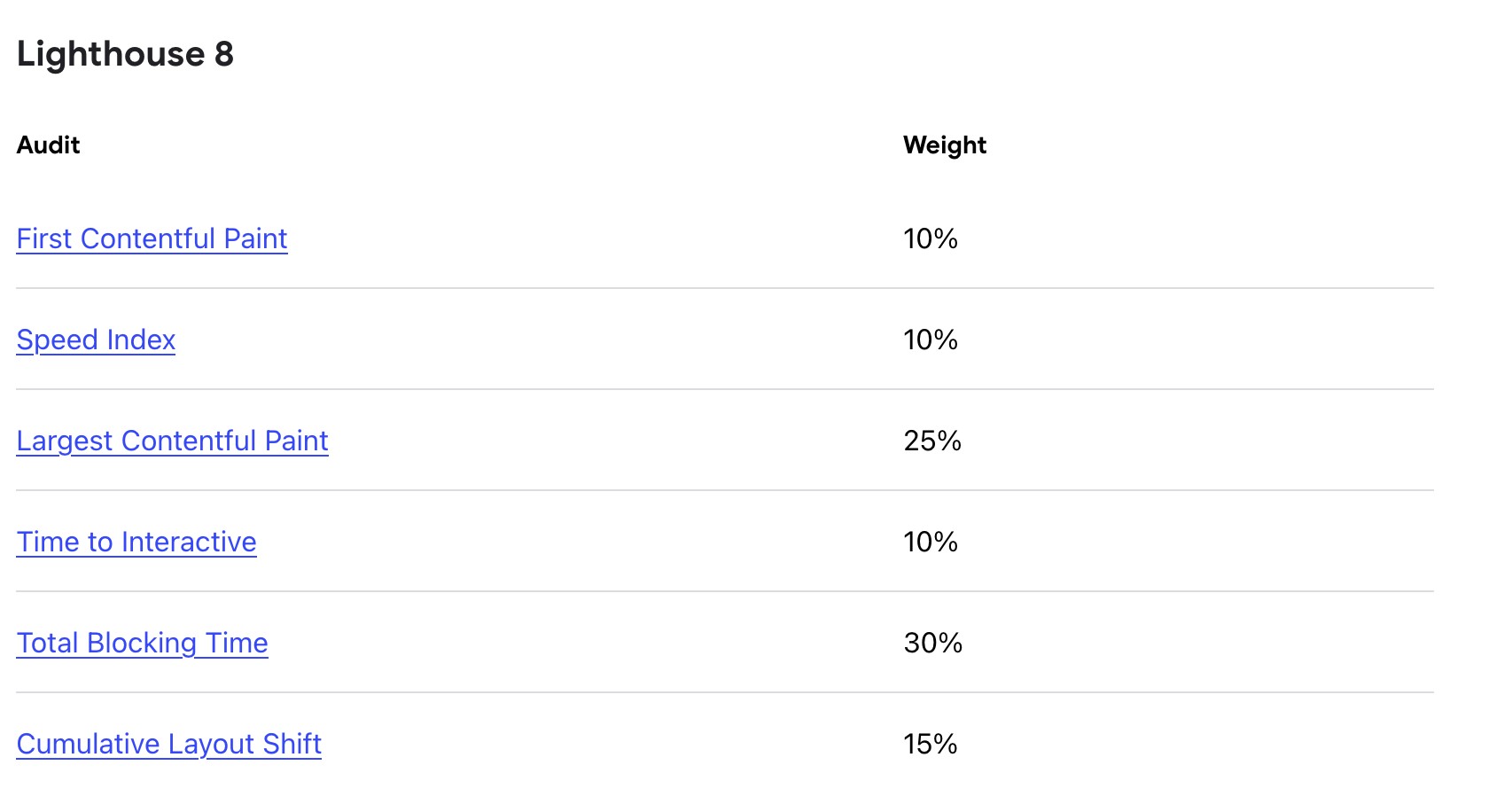This screenshot has height=812, width=1512.
Task: Click divider line under First Contentful Paint row
Action: 725,288
